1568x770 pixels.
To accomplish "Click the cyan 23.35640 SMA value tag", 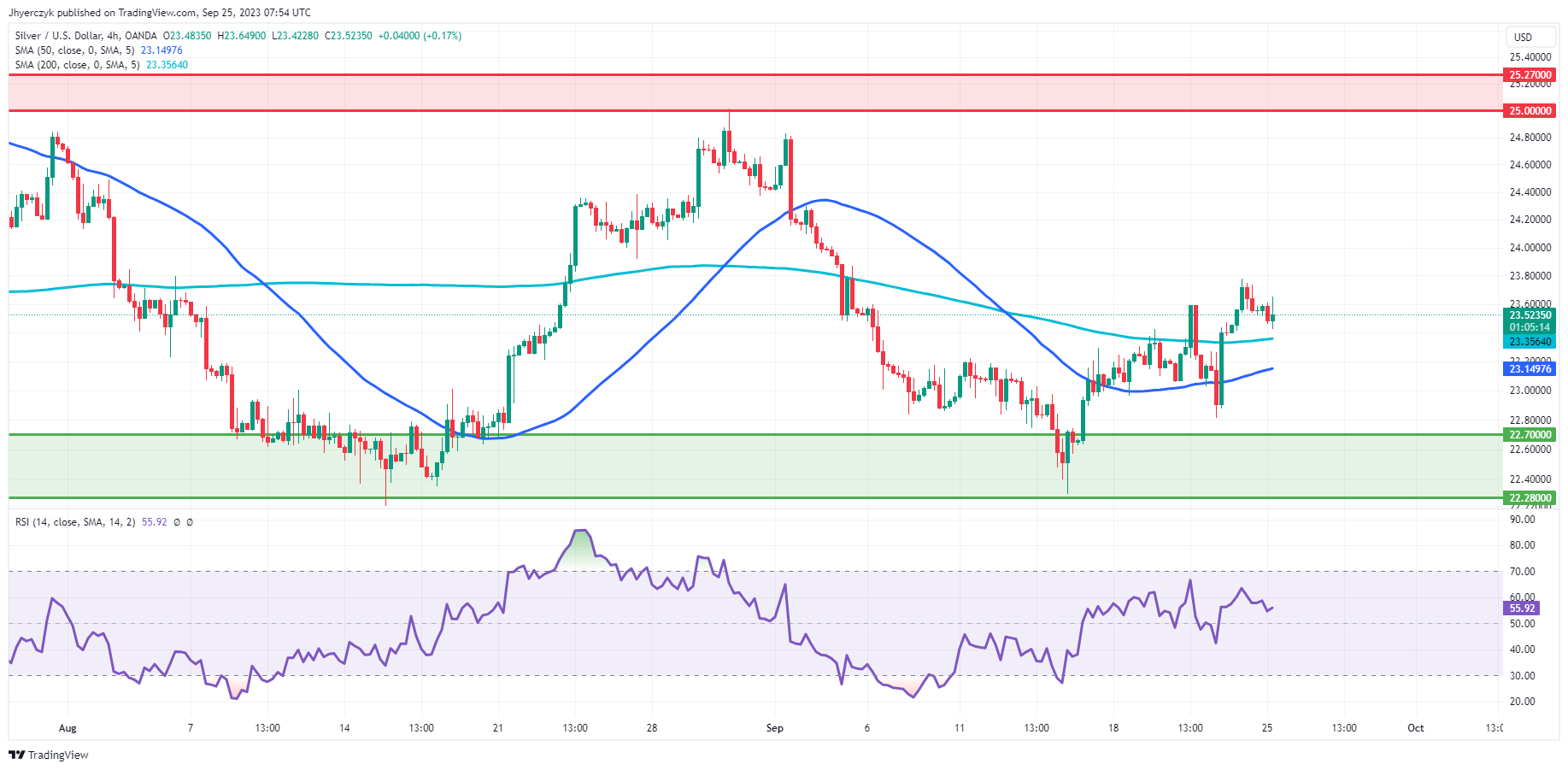I will [1530, 342].
